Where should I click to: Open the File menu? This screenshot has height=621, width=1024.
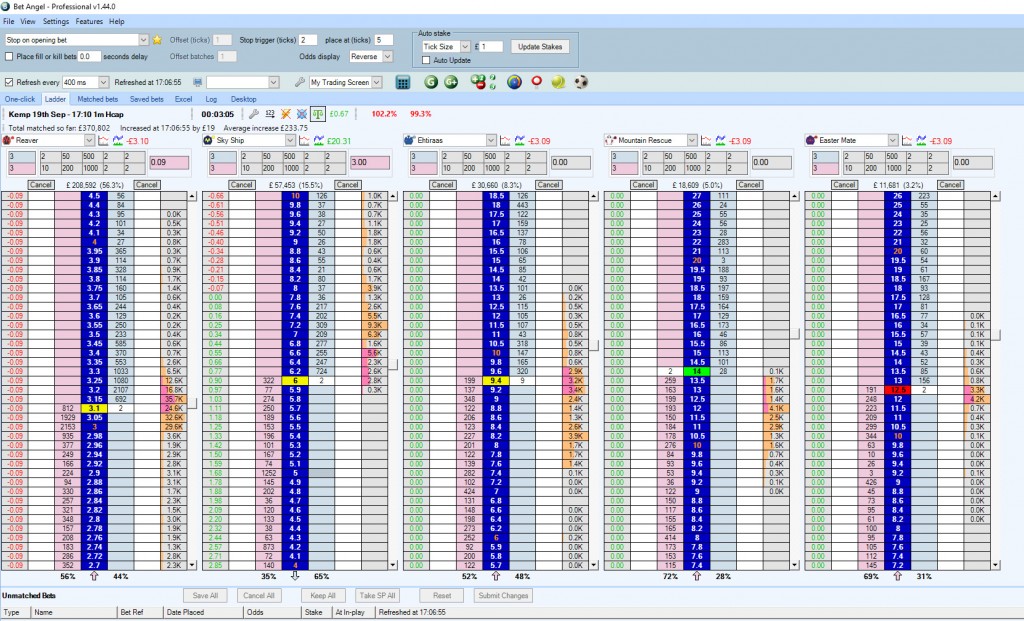coord(8,22)
